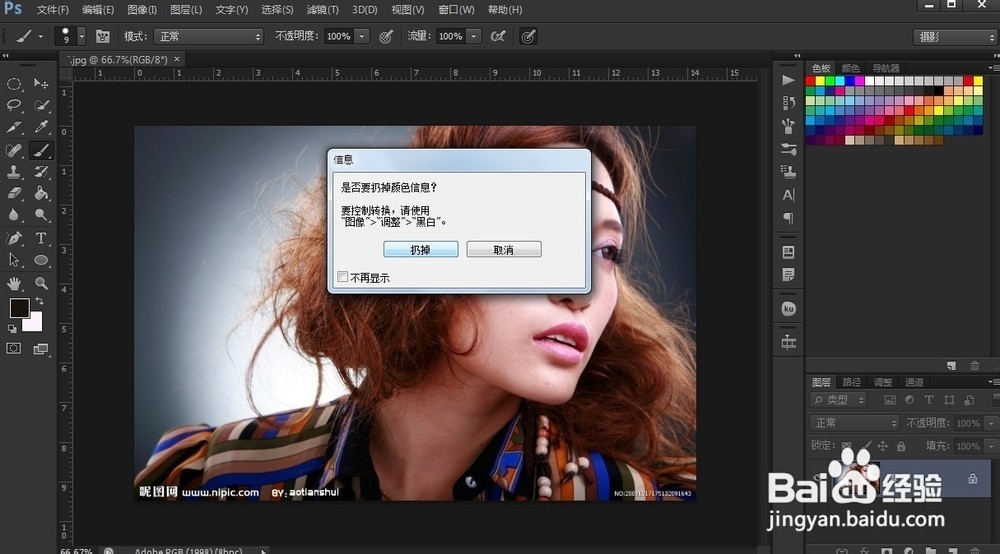The width and height of the screenshot is (1000, 554).
Task: Close the .jpg document tab
Action: (x=177, y=59)
